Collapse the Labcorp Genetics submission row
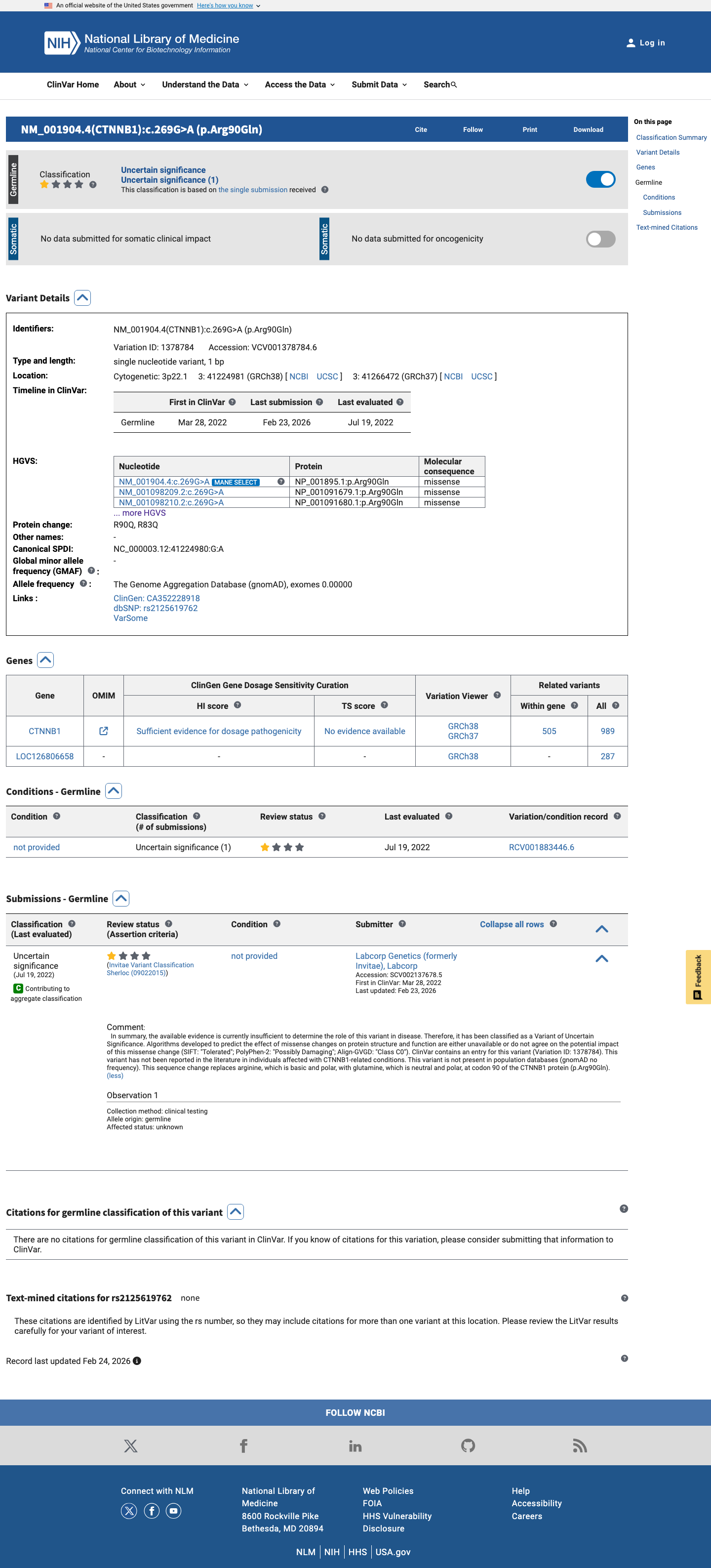This screenshot has height=1568, width=711. (x=601, y=958)
